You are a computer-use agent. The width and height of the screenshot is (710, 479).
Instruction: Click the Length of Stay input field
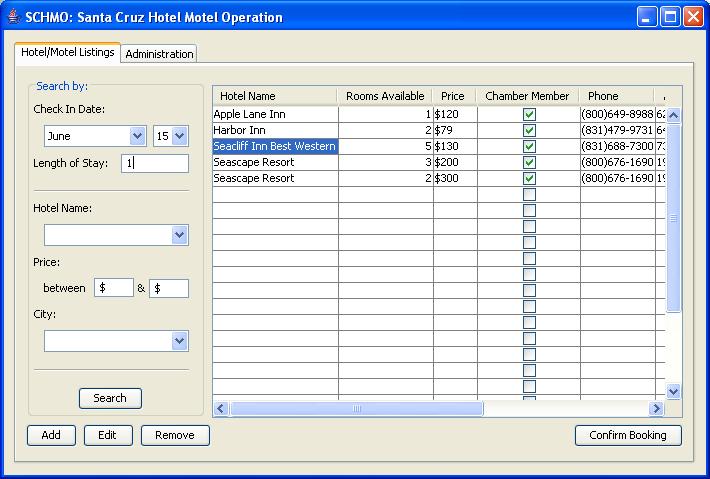click(155, 163)
